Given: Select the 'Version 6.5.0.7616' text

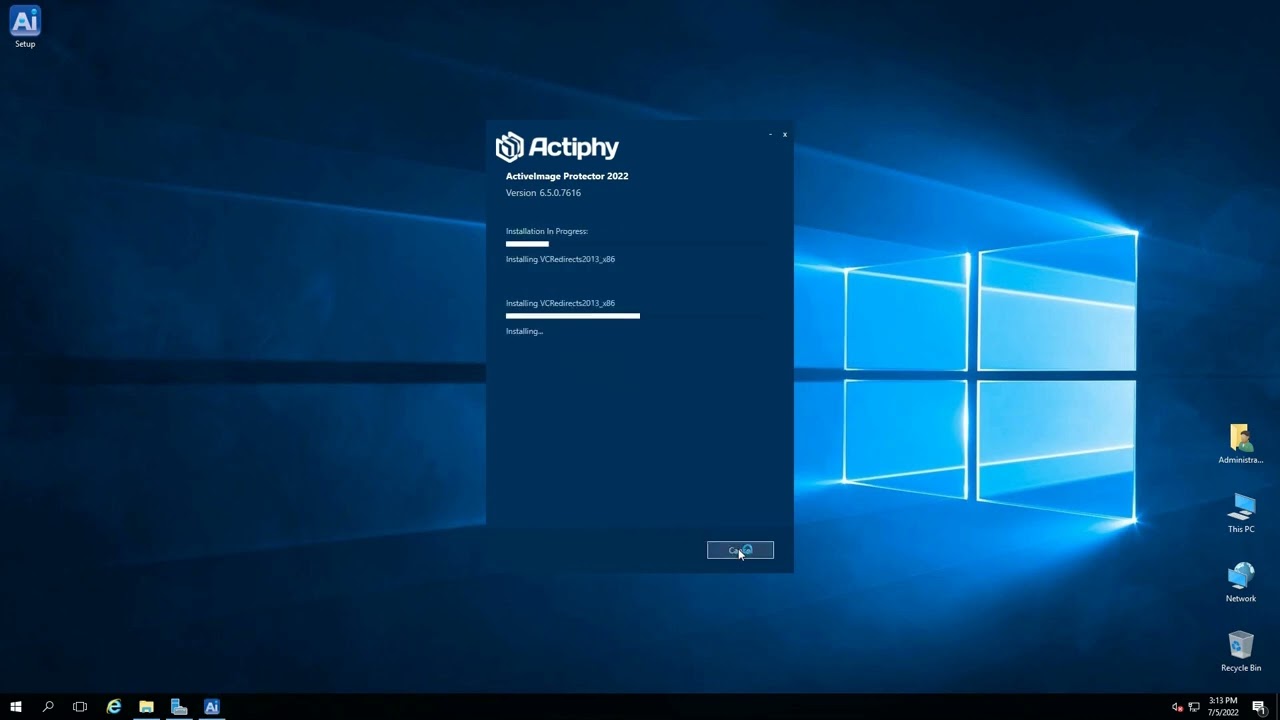Looking at the screenshot, I should click(543, 193).
